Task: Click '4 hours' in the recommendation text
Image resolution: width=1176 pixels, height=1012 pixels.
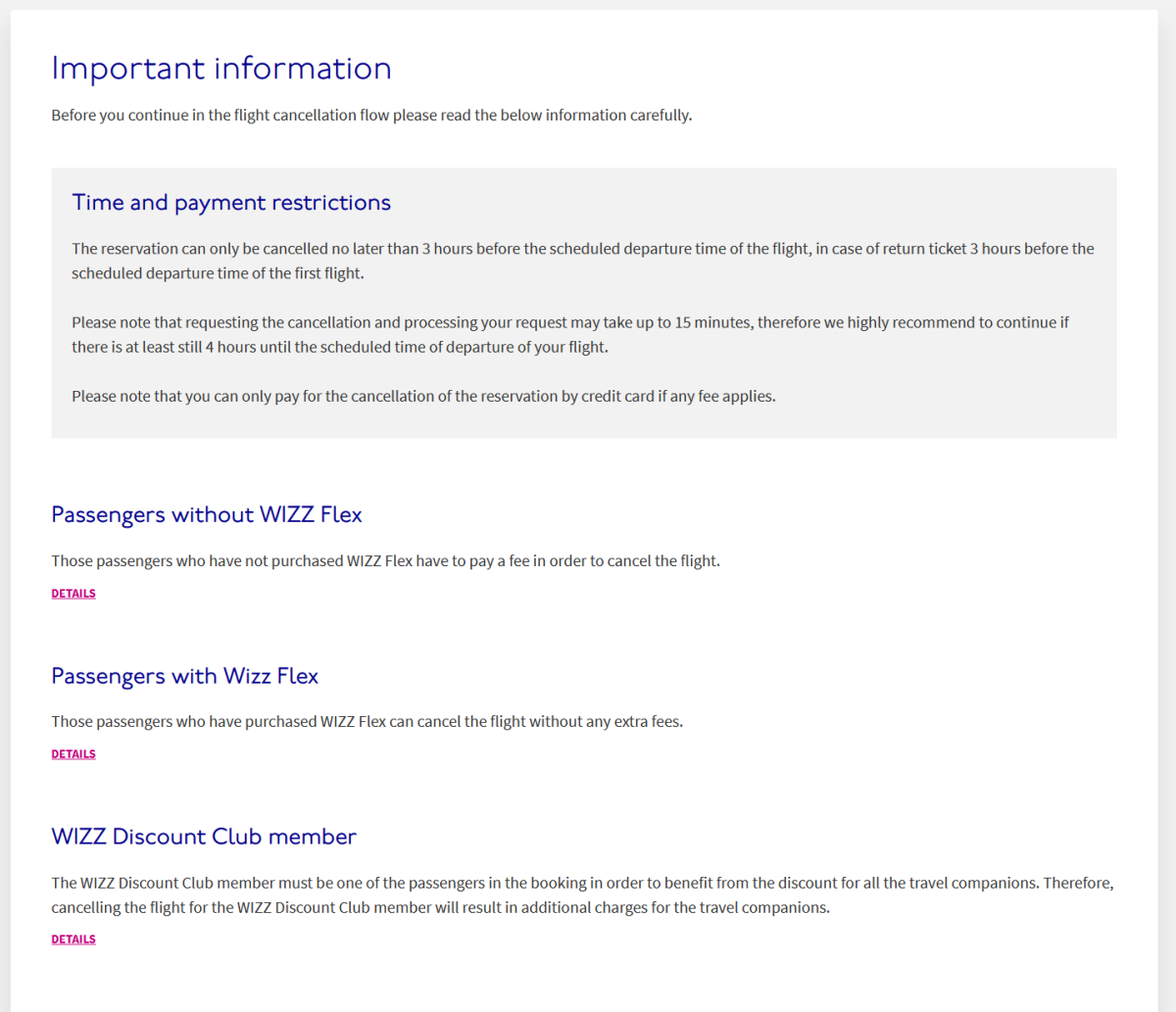Action: click(230, 348)
